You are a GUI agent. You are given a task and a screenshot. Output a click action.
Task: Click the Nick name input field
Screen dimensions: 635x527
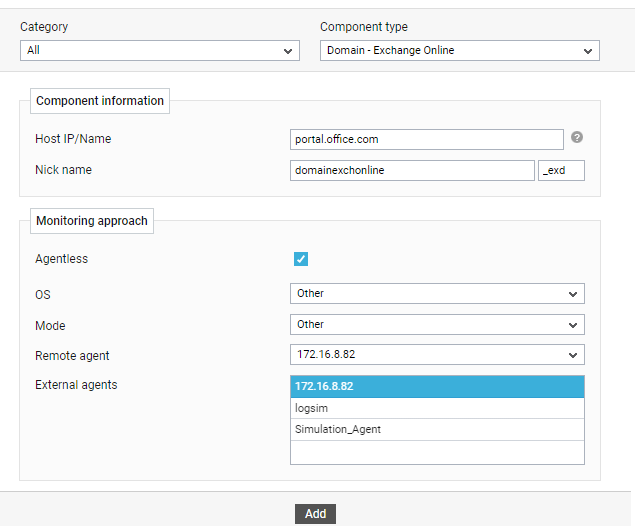coord(412,171)
